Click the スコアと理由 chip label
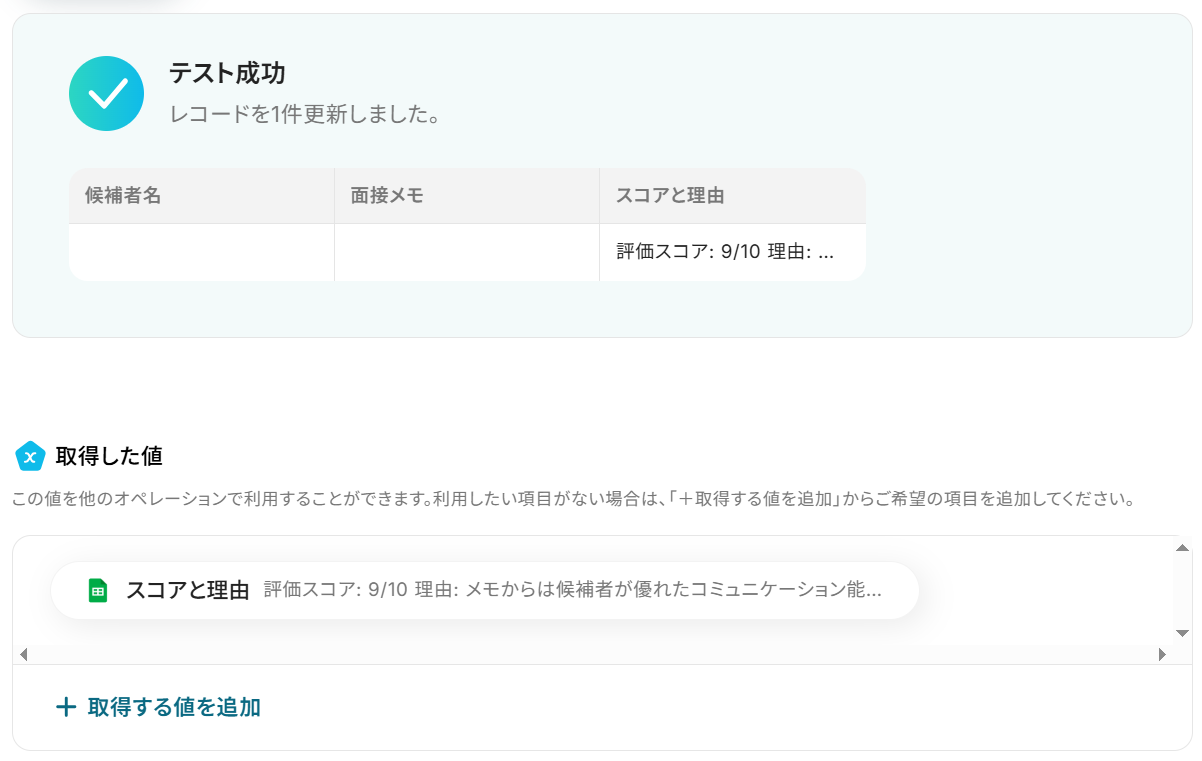Screen dimensions: 1202x761 click(x=187, y=590)
